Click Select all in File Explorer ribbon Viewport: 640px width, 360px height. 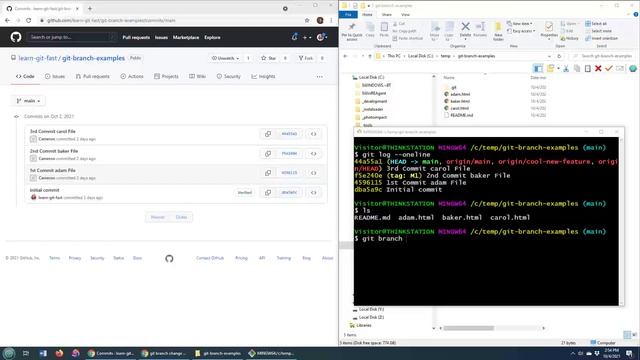596,24
